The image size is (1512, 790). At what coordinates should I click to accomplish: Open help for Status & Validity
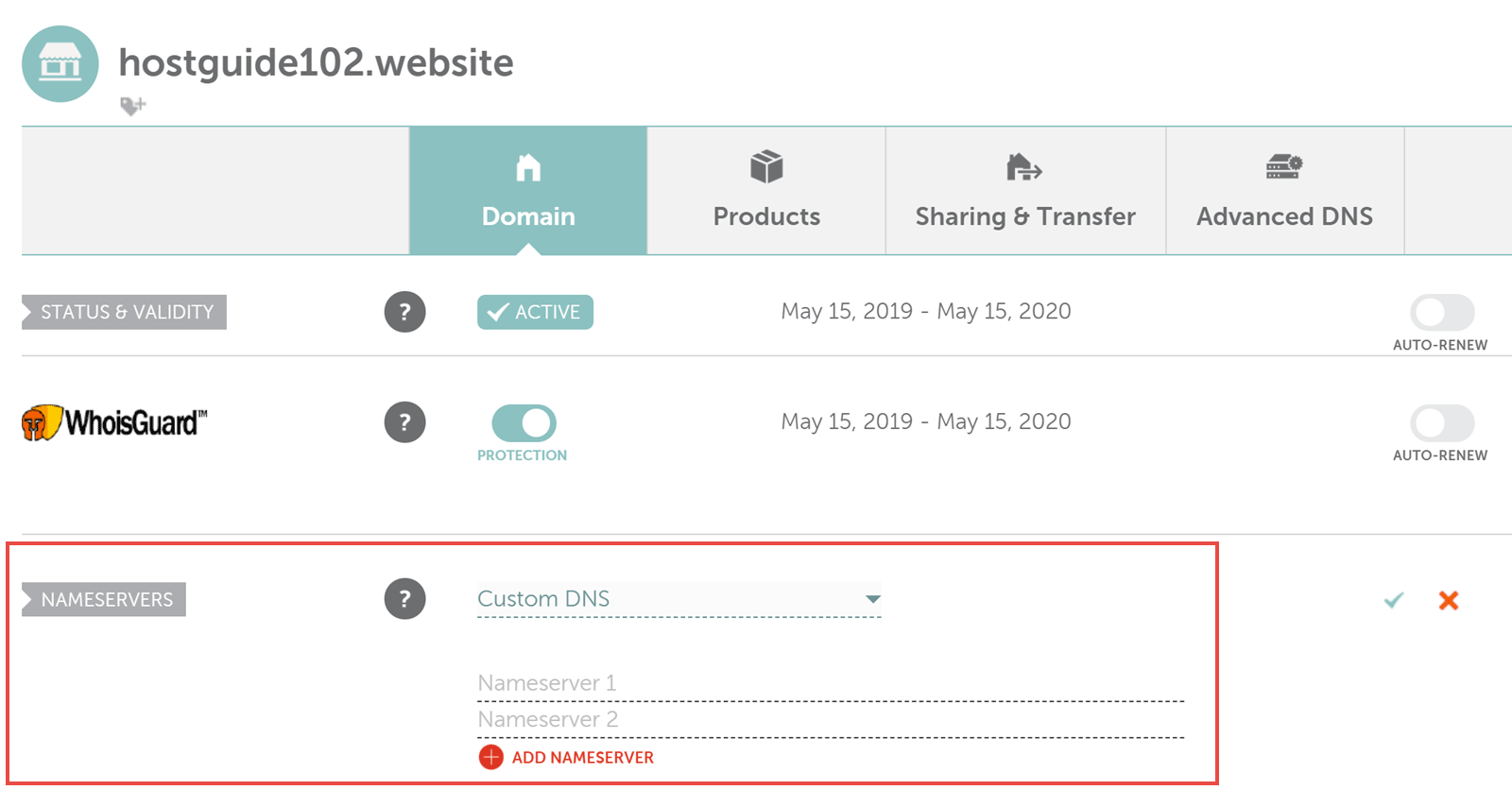tap(404, 312)
